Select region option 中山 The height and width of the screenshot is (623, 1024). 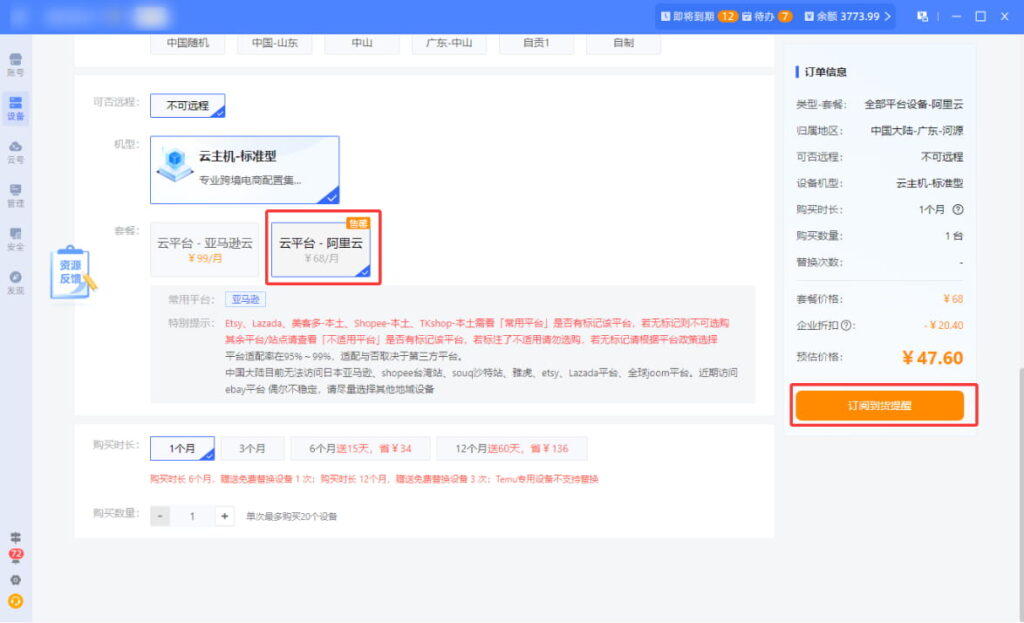pos(362,43)
